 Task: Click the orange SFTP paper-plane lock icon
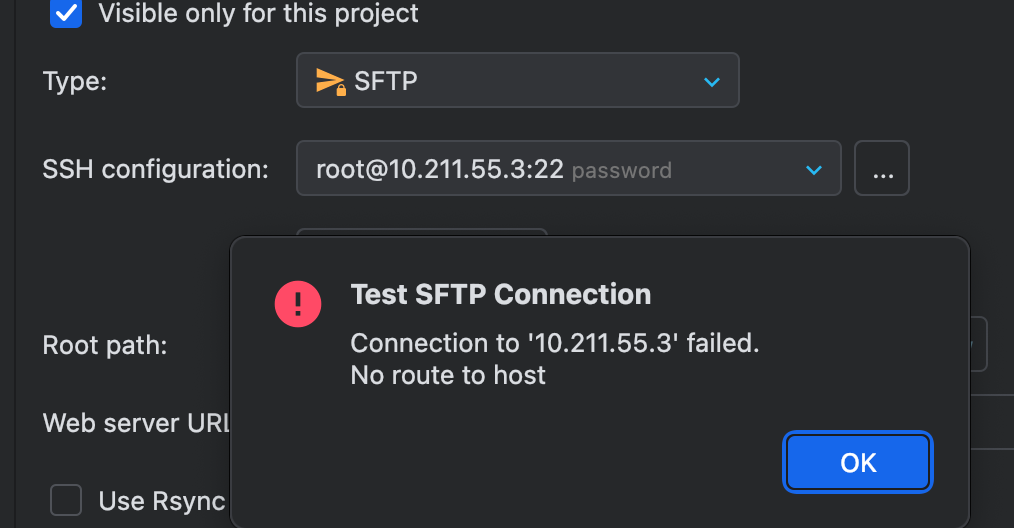330,81
